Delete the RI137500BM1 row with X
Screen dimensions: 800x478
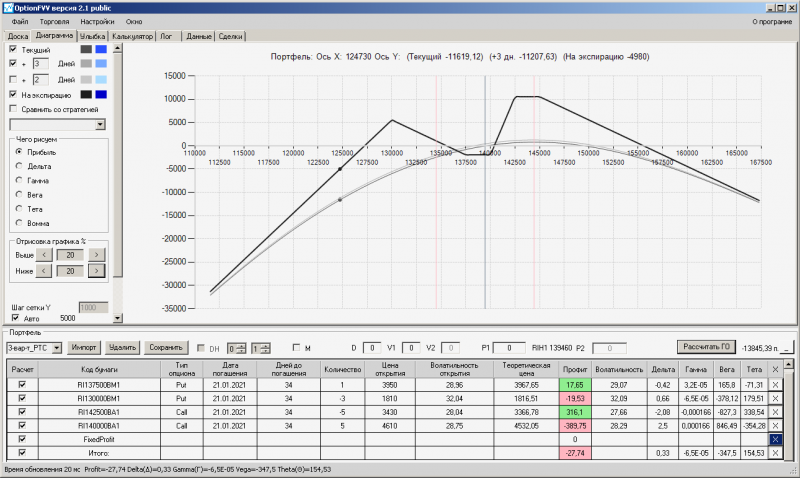tap(775, 385)
